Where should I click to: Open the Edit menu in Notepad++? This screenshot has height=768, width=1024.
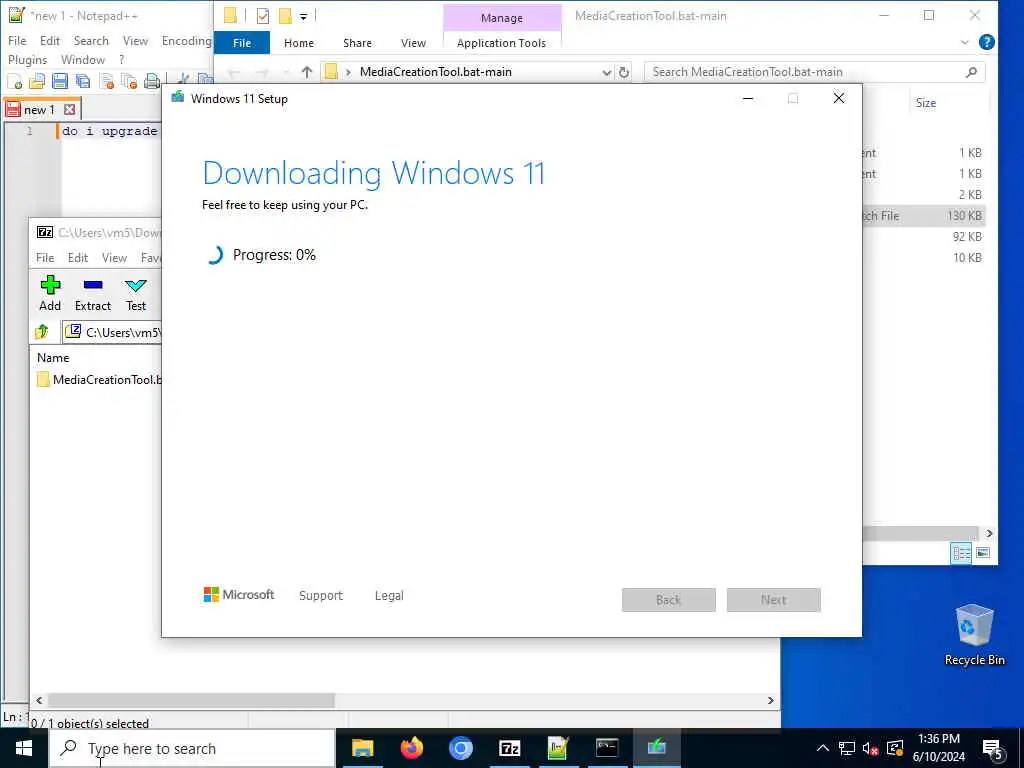tap(50, 40)
